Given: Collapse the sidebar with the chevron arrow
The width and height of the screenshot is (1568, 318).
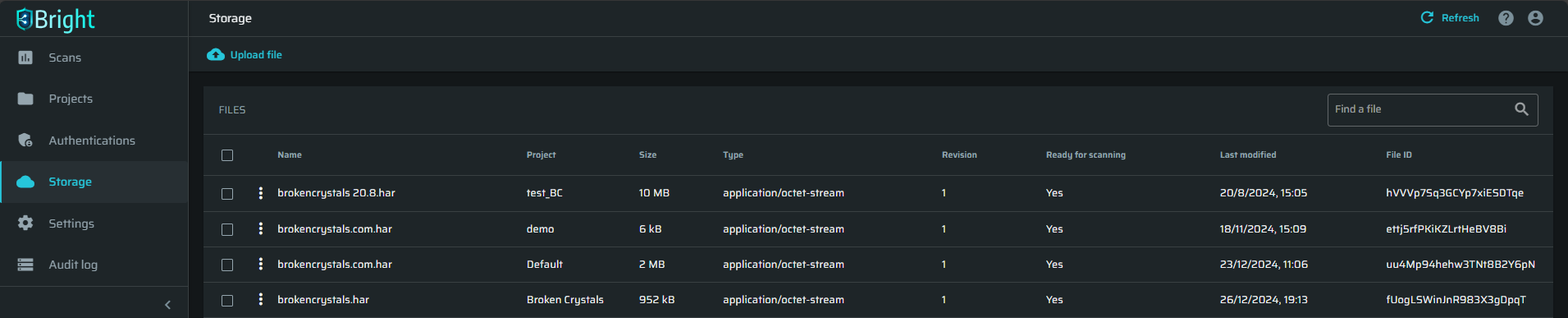Looking at the screenshot, I should click(168, 305).
